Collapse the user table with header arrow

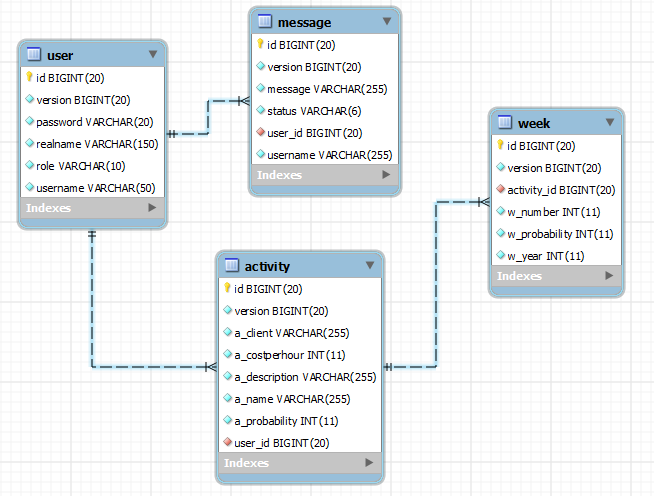pyautogui.click(x=153, y=54)
